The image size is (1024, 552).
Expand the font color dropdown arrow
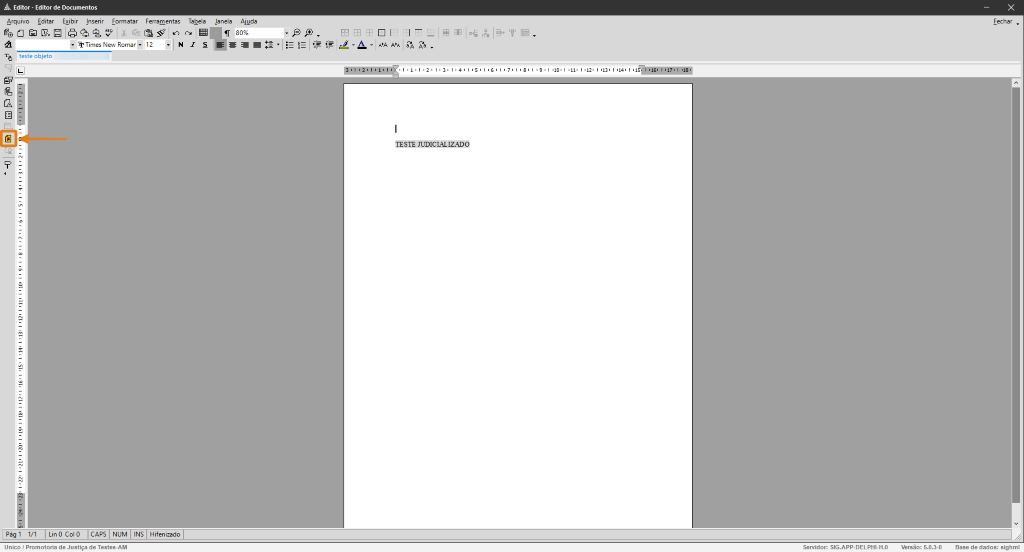372,45
